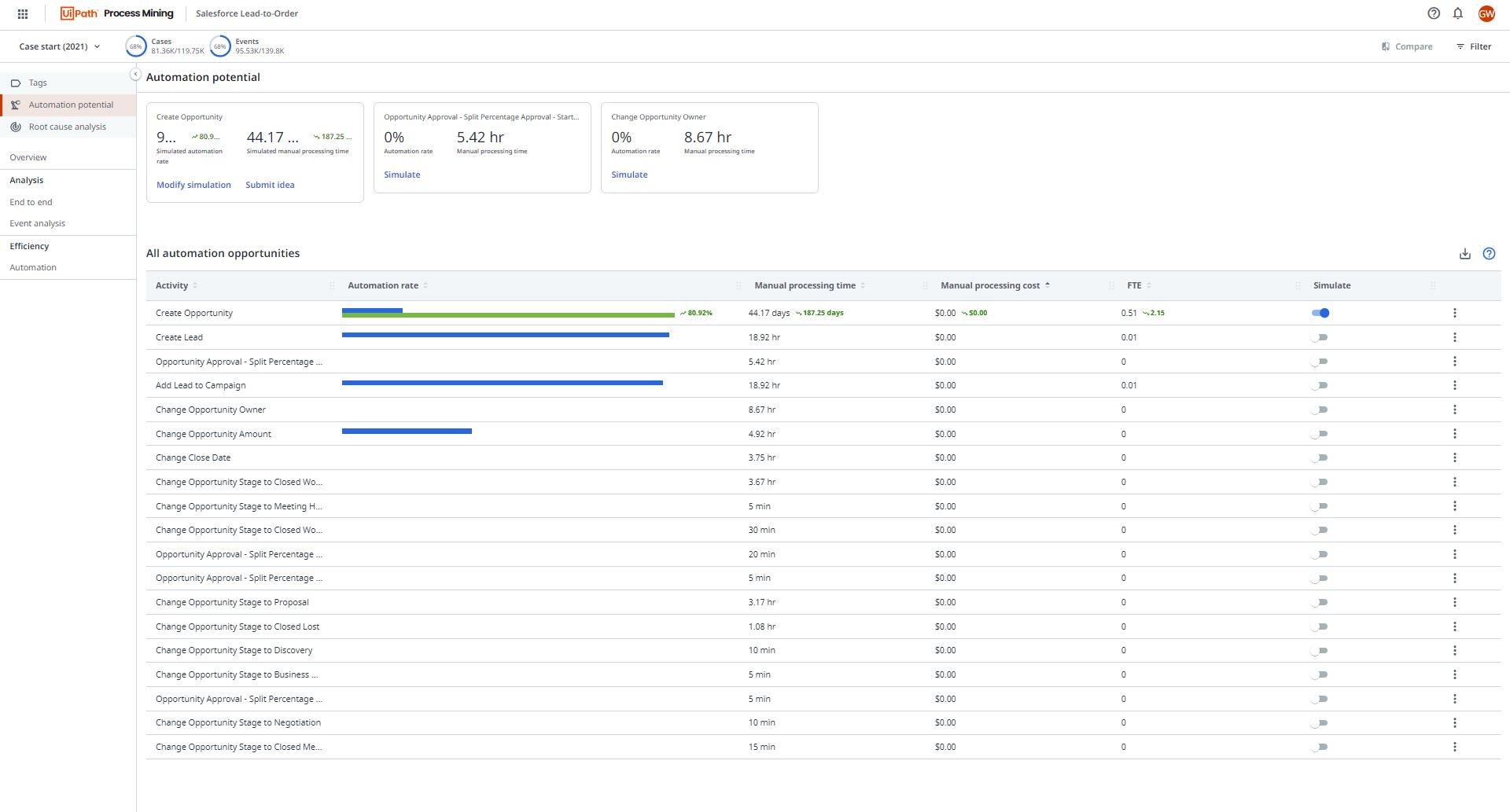This screenshot has height=812, width=1510.
Task: Enable simulation toggle for Change Opportunity Amount
Action: (x=1320, y=434)
